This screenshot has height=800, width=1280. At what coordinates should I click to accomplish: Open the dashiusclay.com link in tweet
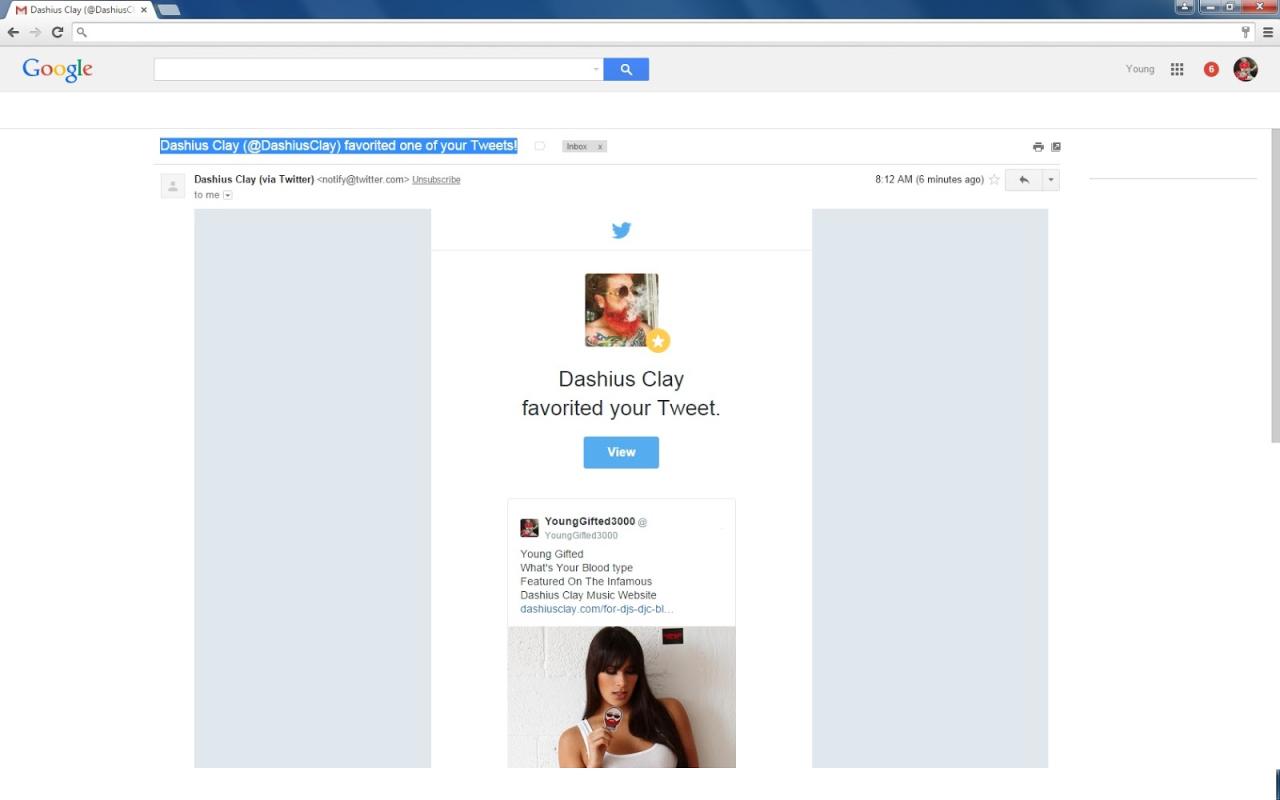coord(596,609)
